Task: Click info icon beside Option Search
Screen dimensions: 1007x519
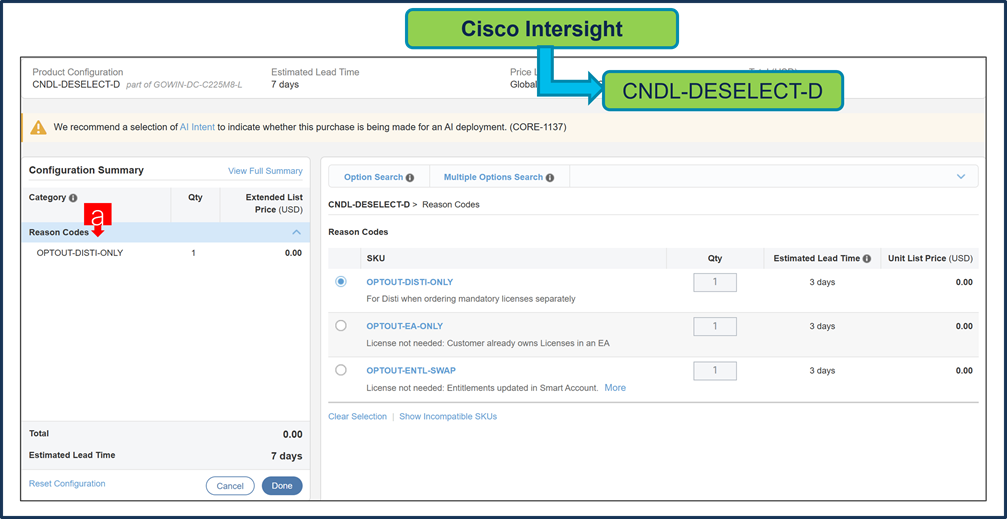Action: (x=410, y=177)
